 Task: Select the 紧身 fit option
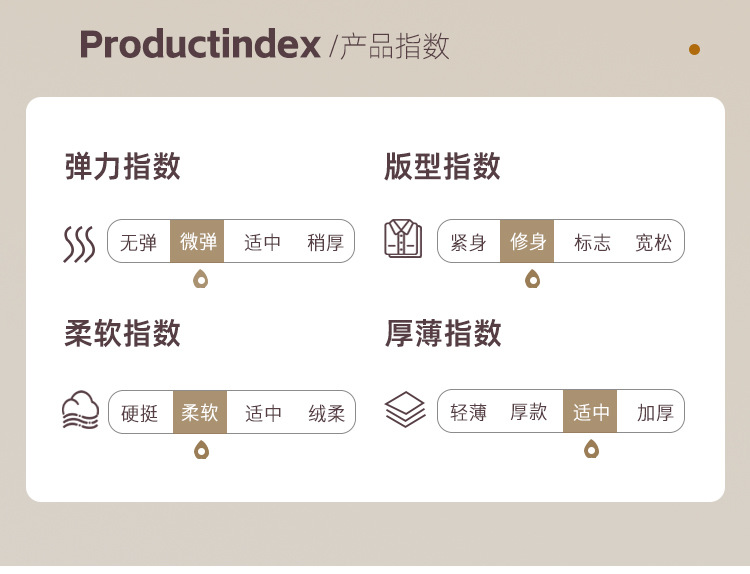coord(468,242)
